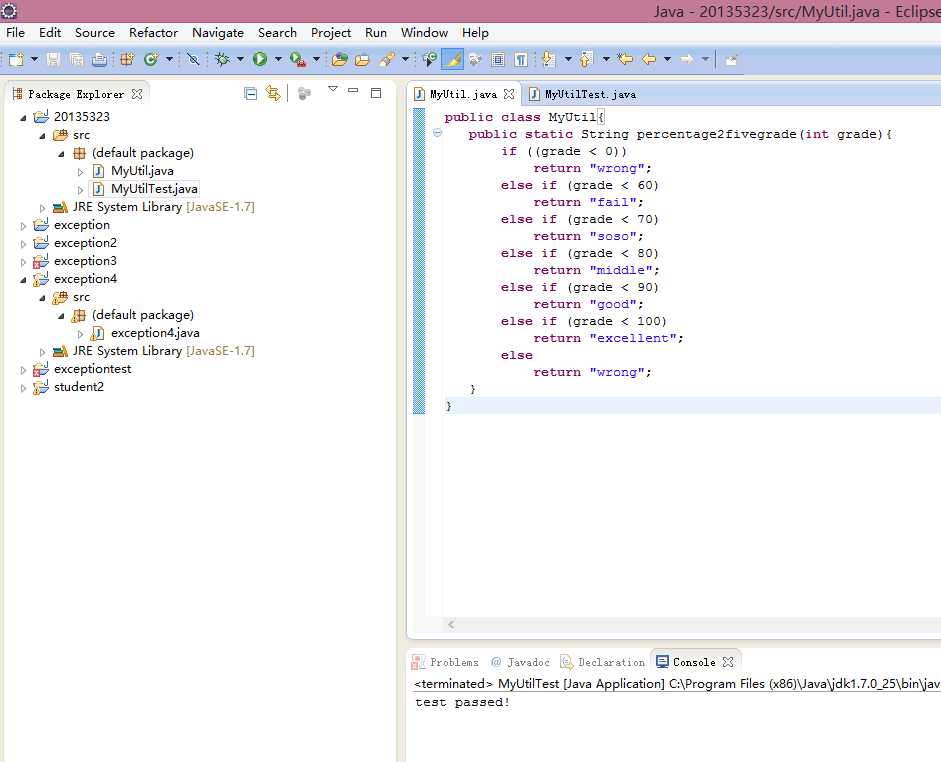Open the Package Explorer View Menu triangle
941x762 pixels.
(333, 89)
